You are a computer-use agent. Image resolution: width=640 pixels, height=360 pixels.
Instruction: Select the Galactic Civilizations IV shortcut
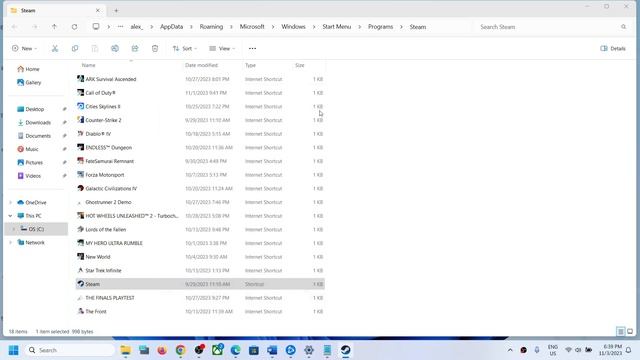200,189
